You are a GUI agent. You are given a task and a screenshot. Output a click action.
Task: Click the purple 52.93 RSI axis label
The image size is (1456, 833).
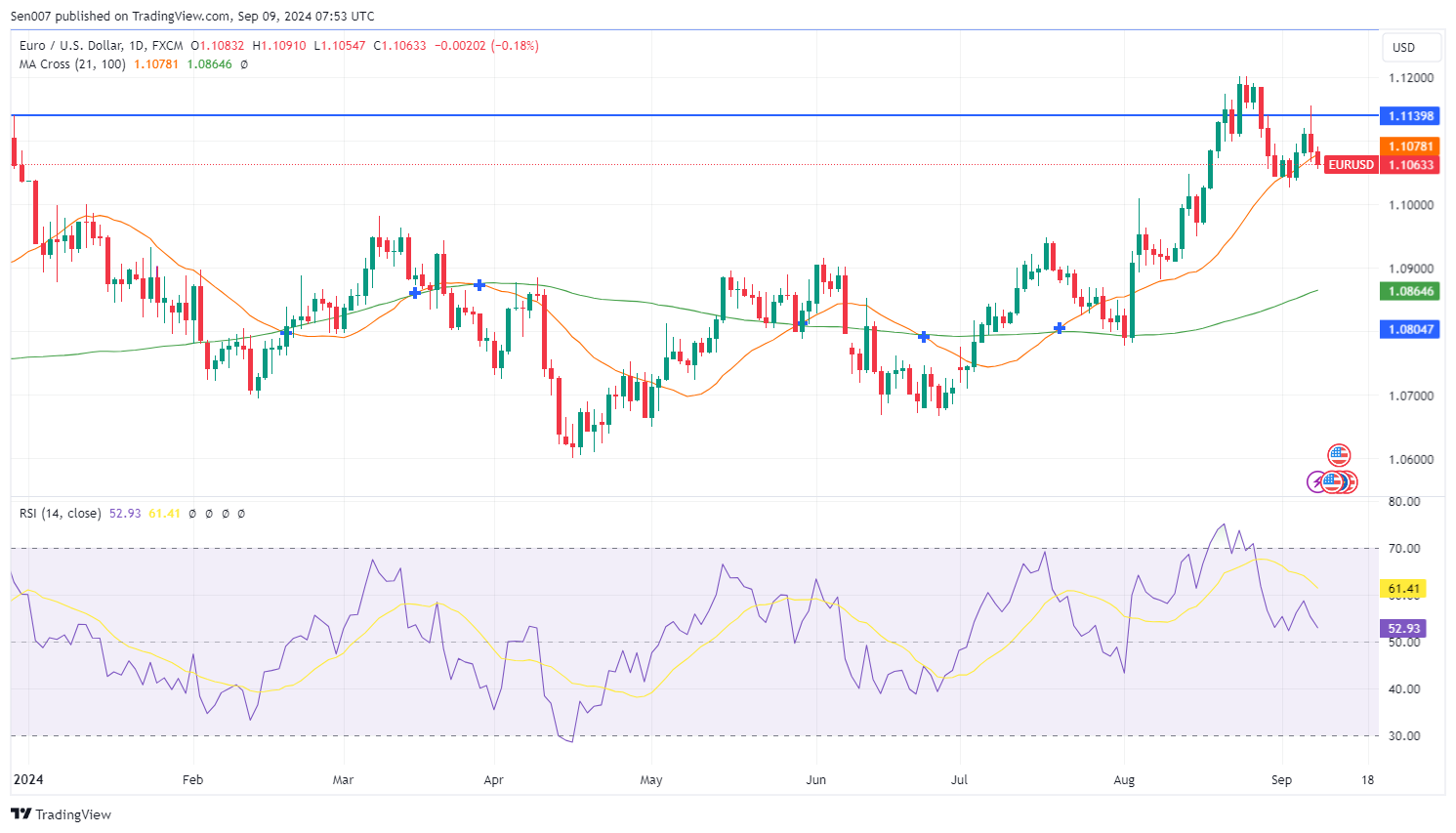tap(1403, 629)
